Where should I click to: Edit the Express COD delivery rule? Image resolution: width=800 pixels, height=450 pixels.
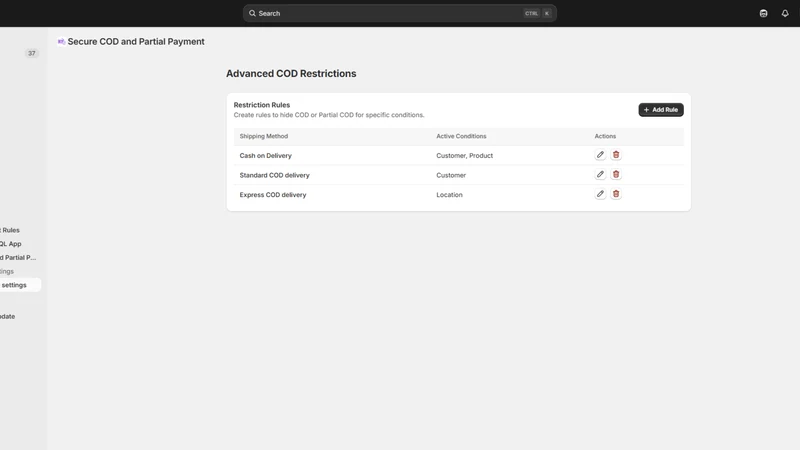600,194
